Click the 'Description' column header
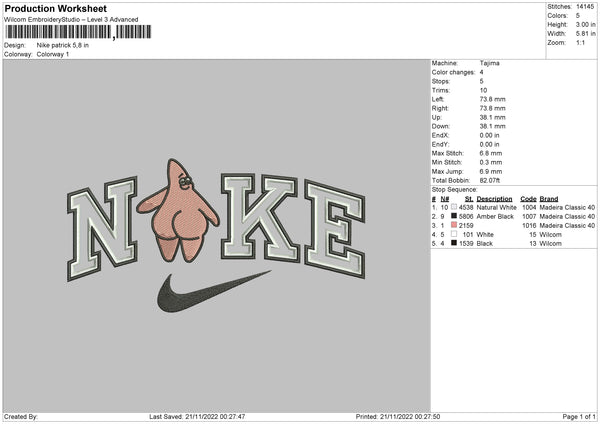 tap(494, 199)
